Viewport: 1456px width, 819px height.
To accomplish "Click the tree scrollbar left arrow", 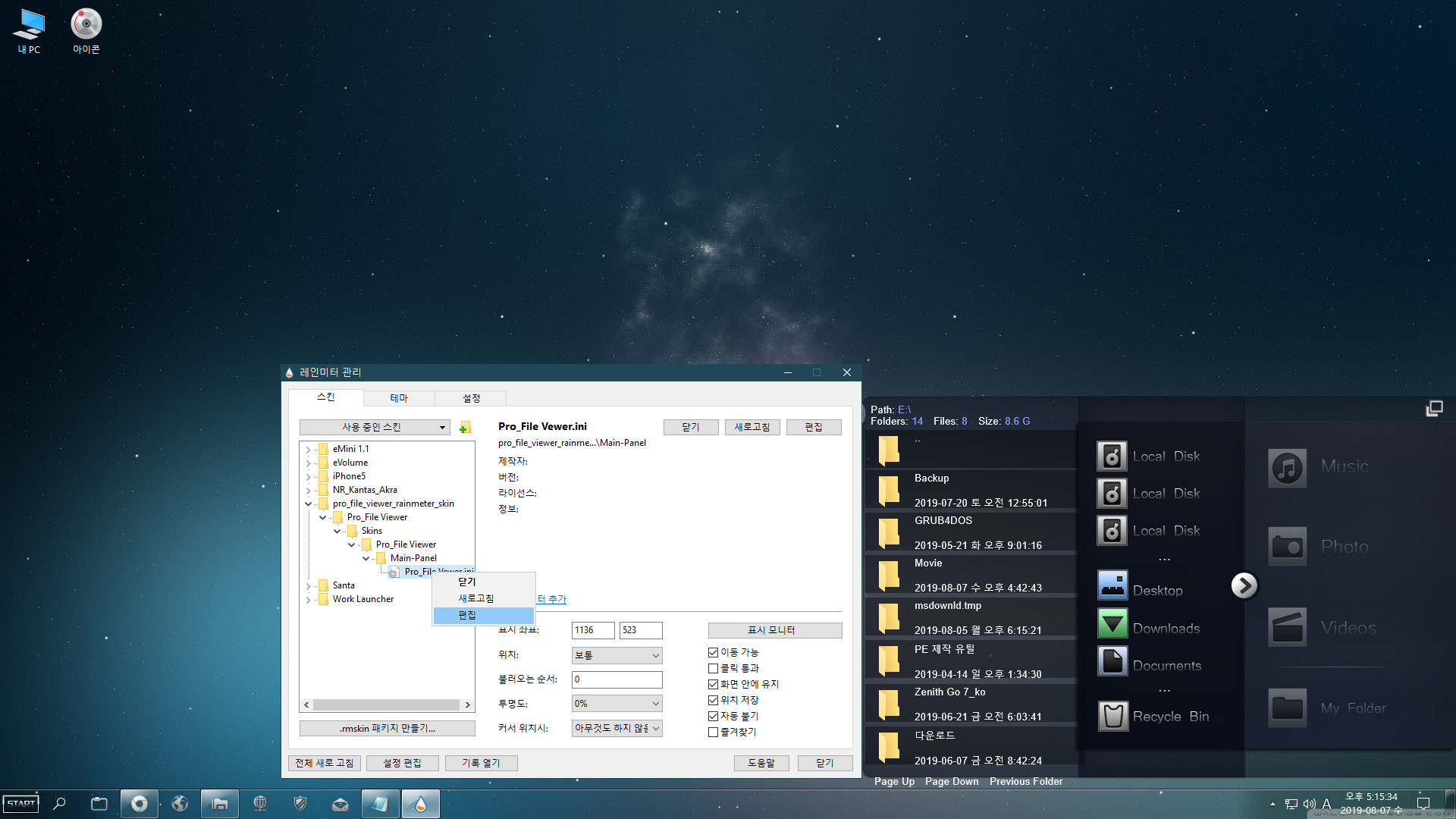I will (x=306, y=704).
